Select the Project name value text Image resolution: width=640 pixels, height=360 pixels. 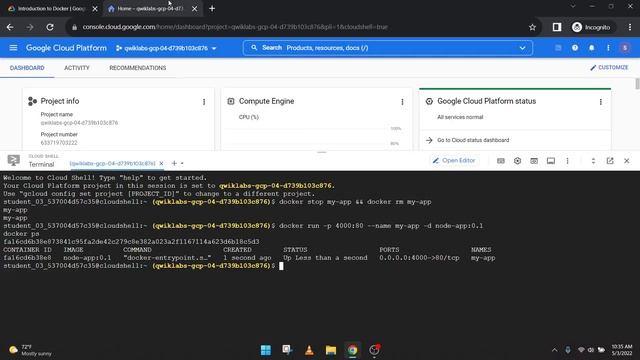79,122
